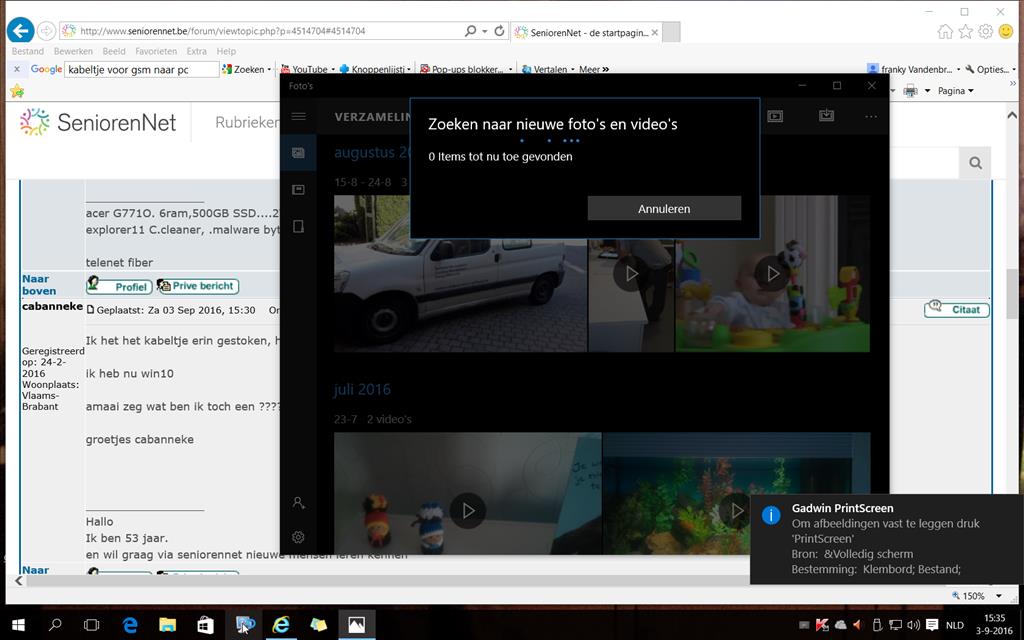The width and height of the screenshot is (1024, 640).
Task: Open the Beeld menu
Action: 114,51
